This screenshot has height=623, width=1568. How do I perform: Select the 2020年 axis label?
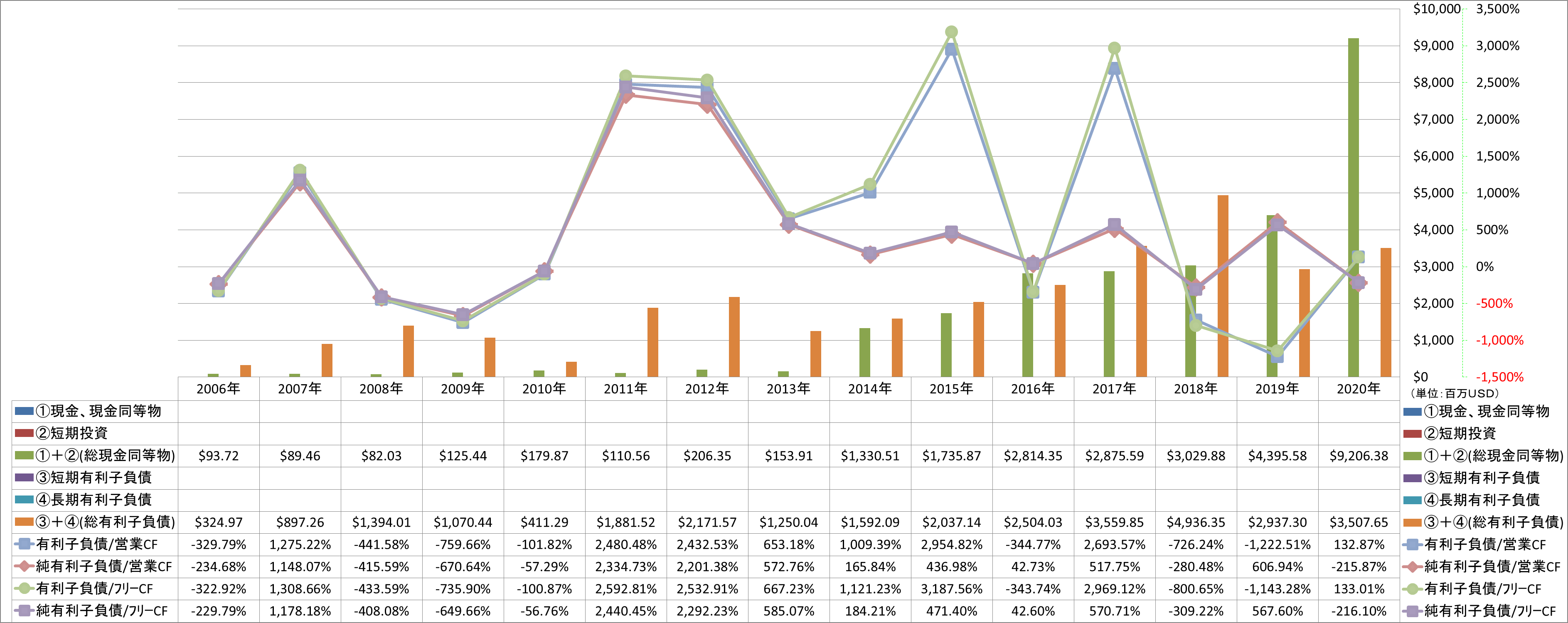[1359, 389]
